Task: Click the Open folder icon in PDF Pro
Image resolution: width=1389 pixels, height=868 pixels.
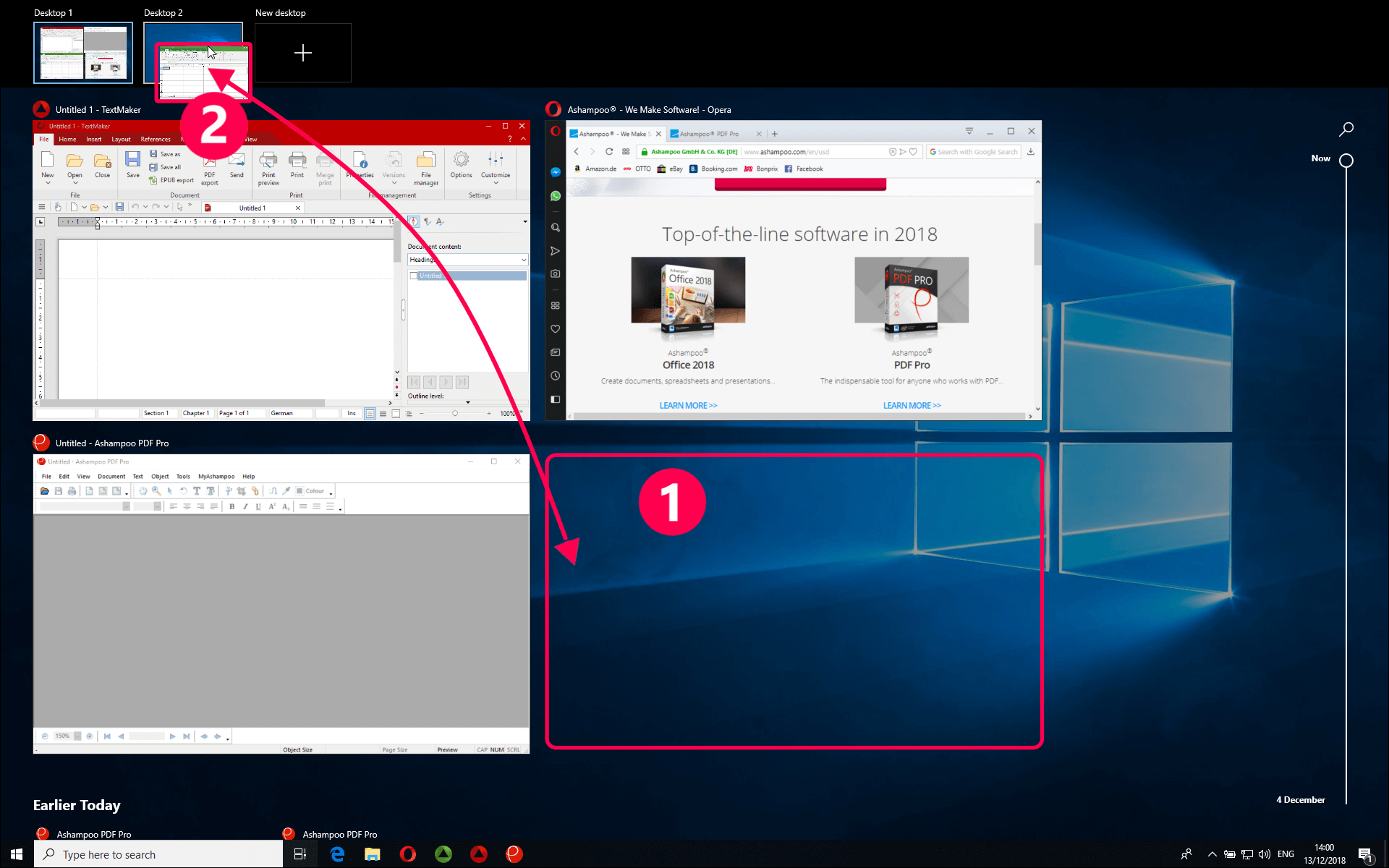Action: (45, 491)
